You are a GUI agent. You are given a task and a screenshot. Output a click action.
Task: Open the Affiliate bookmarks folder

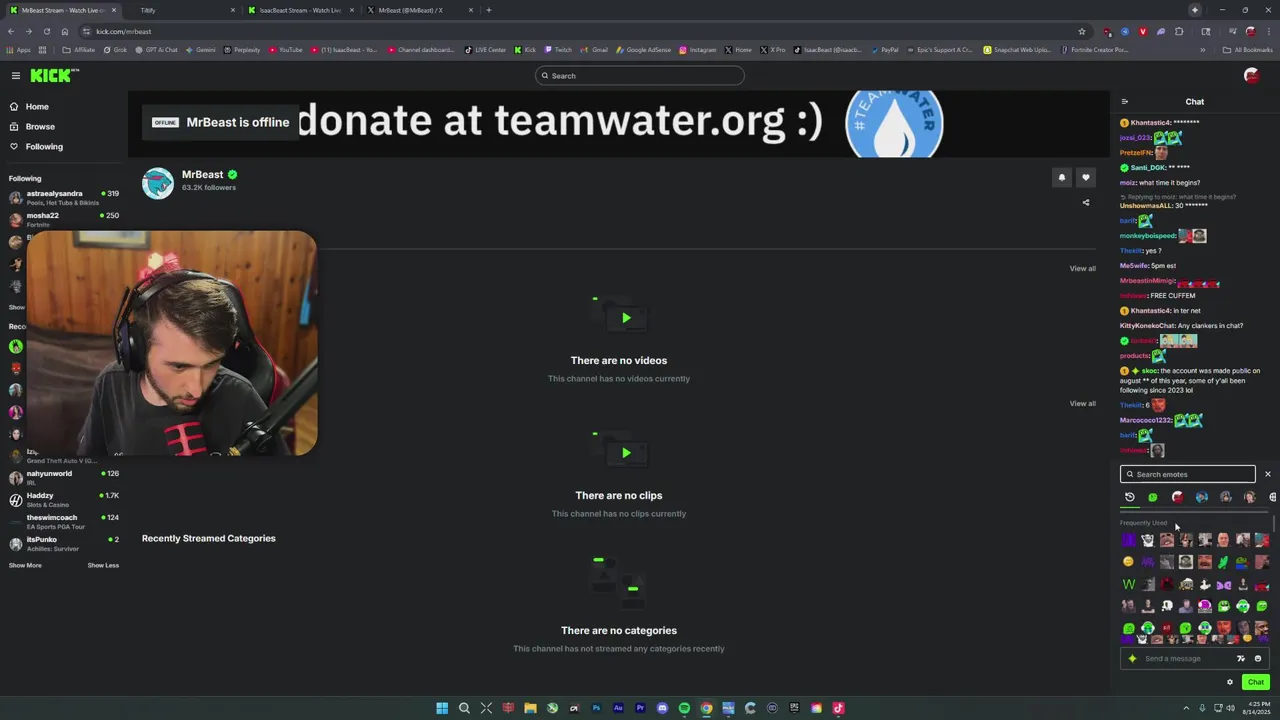[x=79, y=50]
